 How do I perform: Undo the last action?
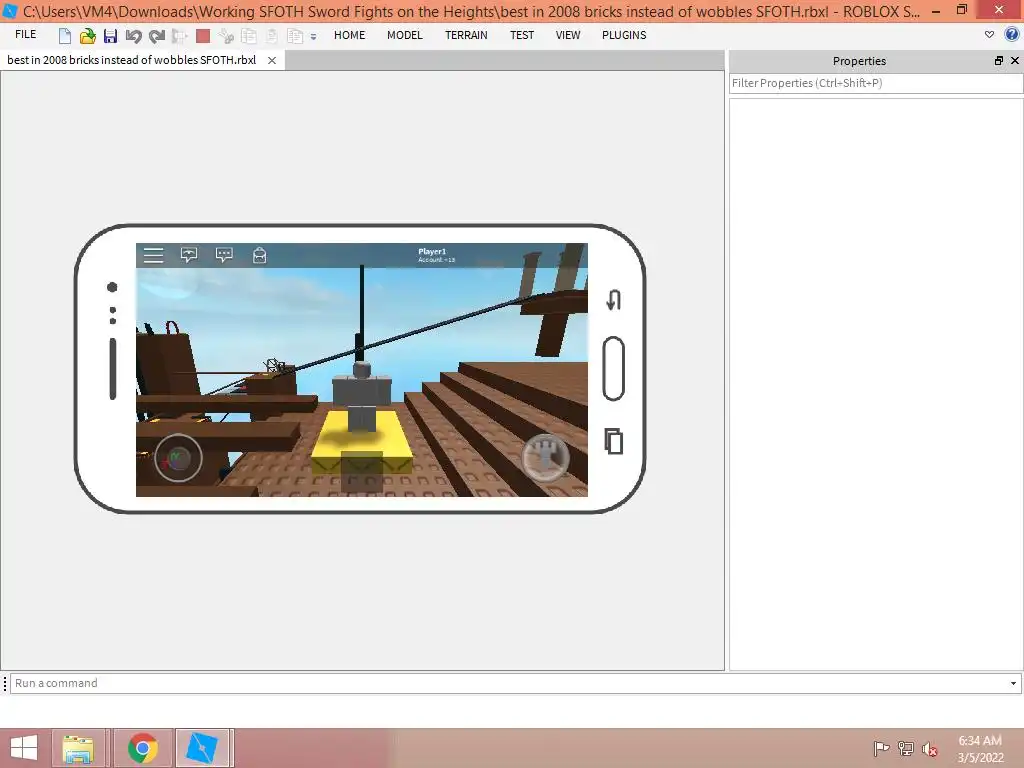pos(133,36)
